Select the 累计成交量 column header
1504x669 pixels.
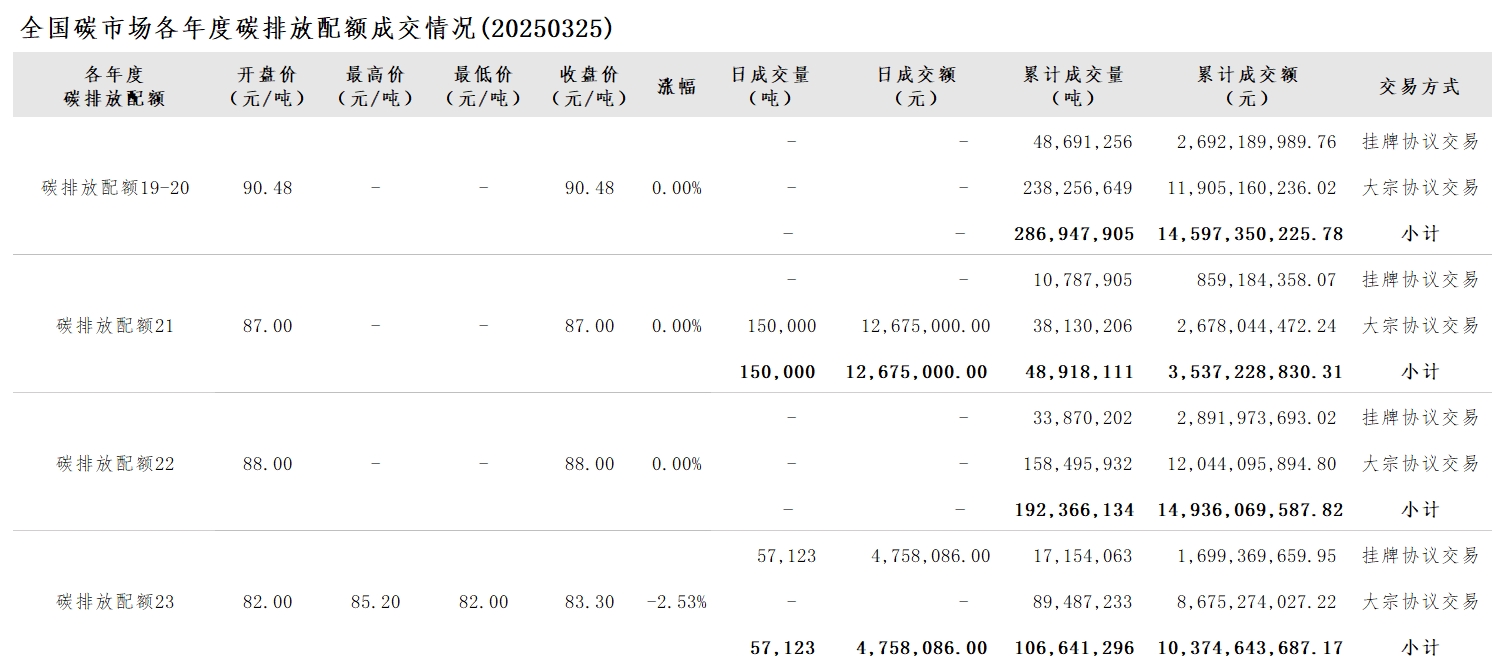1074,86
